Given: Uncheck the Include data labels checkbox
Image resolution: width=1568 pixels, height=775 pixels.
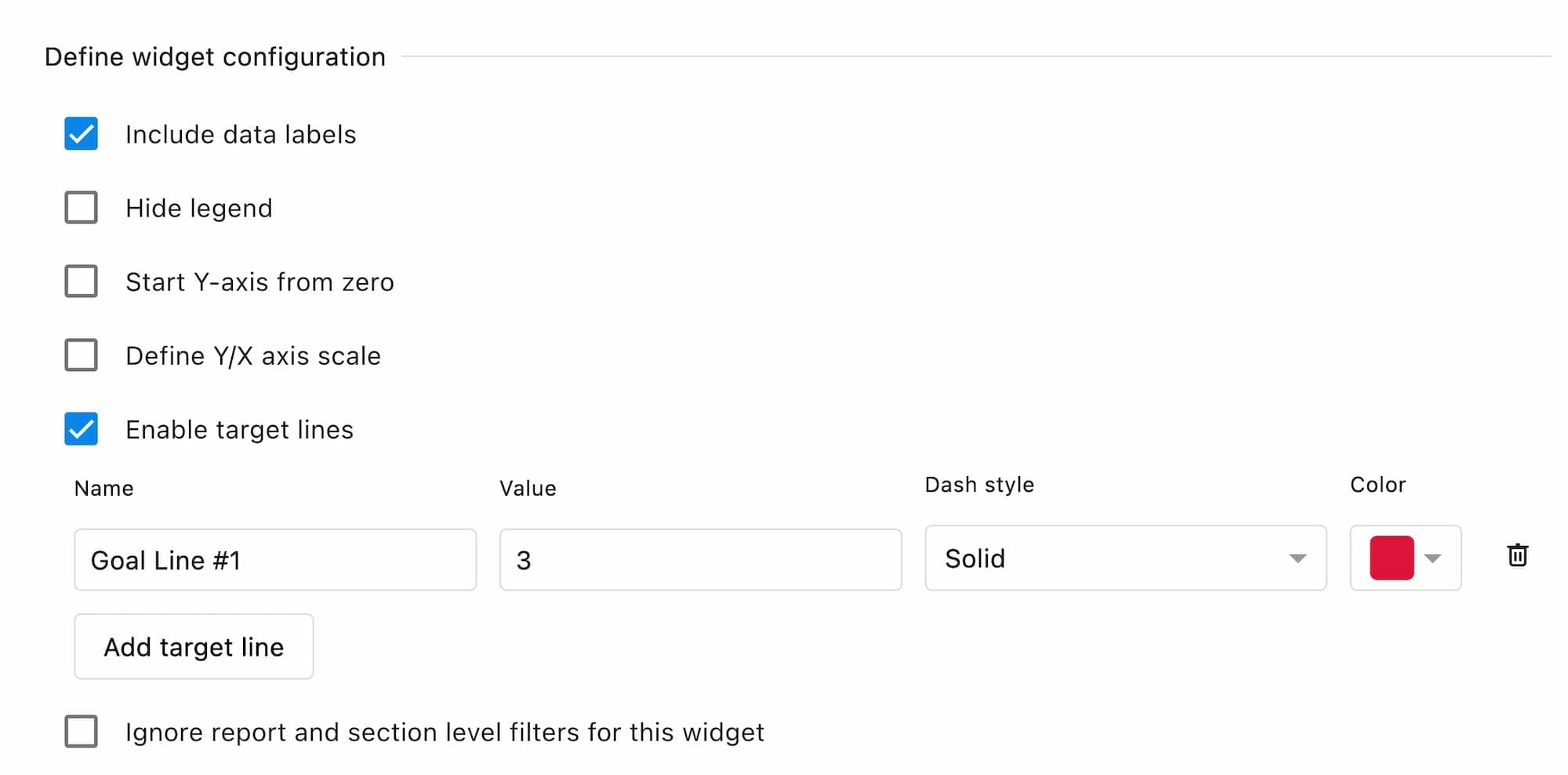Looking at the screenshot, I should click(x=81, y=134).
